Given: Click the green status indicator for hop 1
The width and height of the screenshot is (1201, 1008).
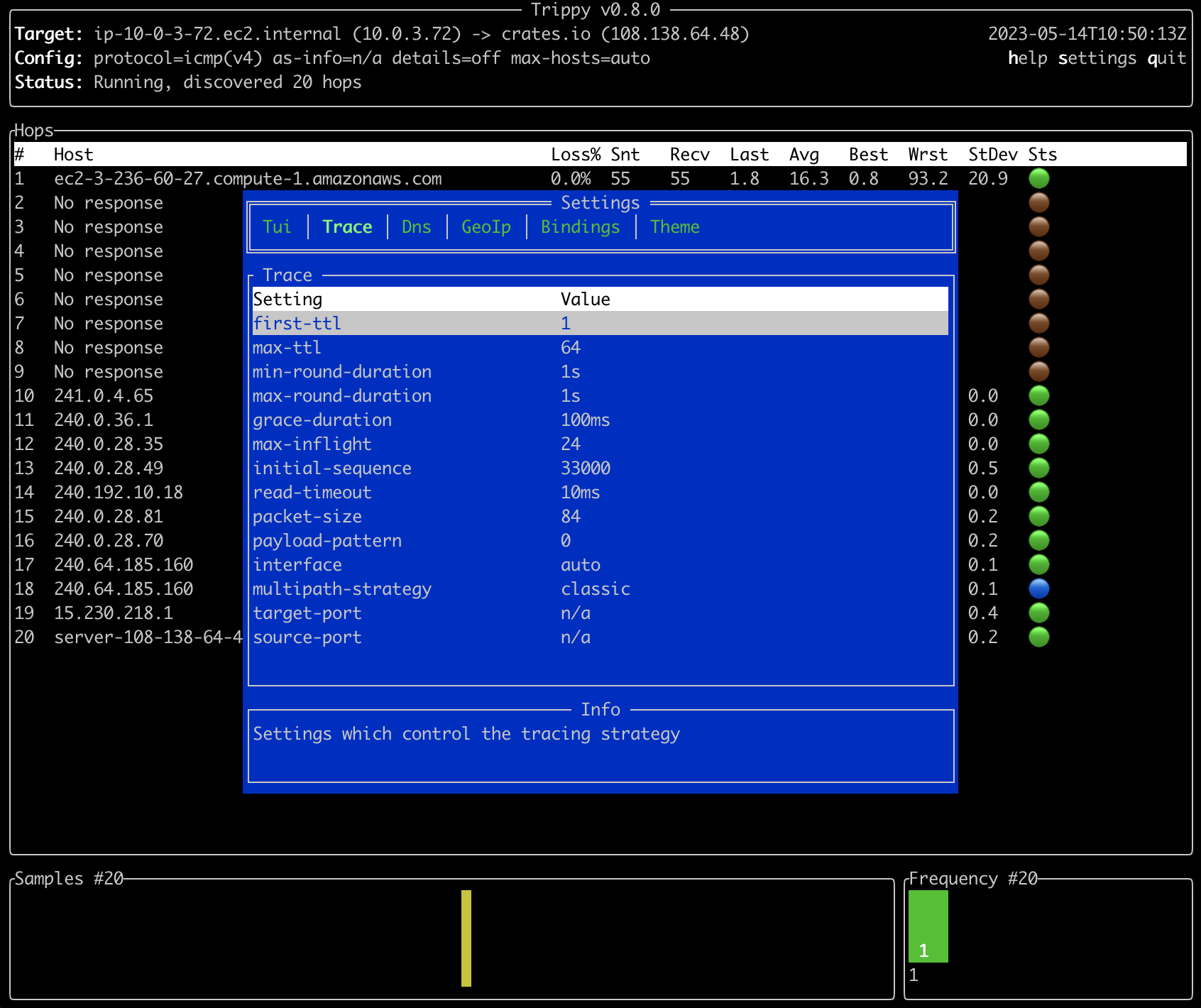Looking at the screenshot, I should coord(1039,178).
